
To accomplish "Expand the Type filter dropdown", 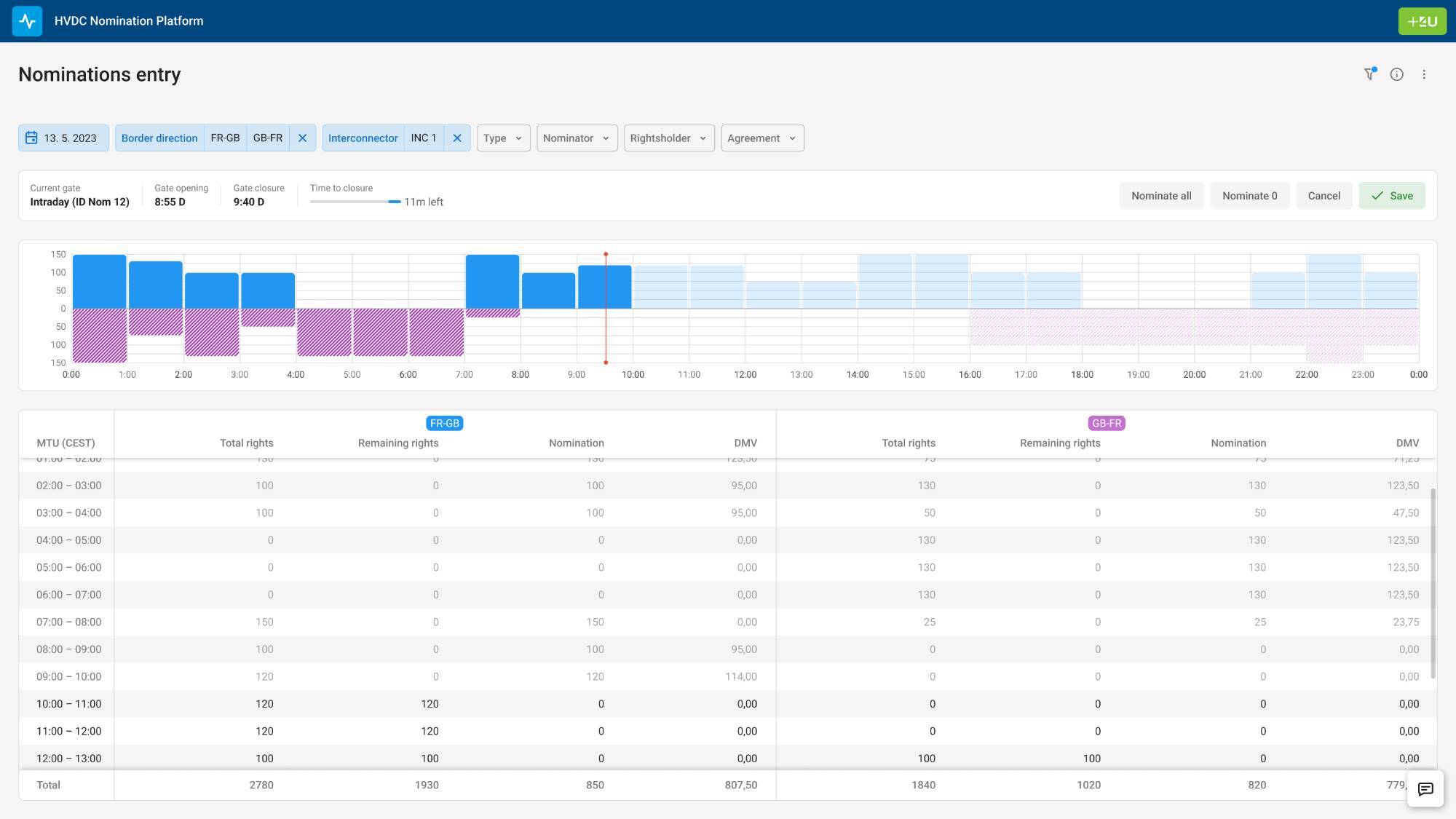I will click(x=503, y=138).
